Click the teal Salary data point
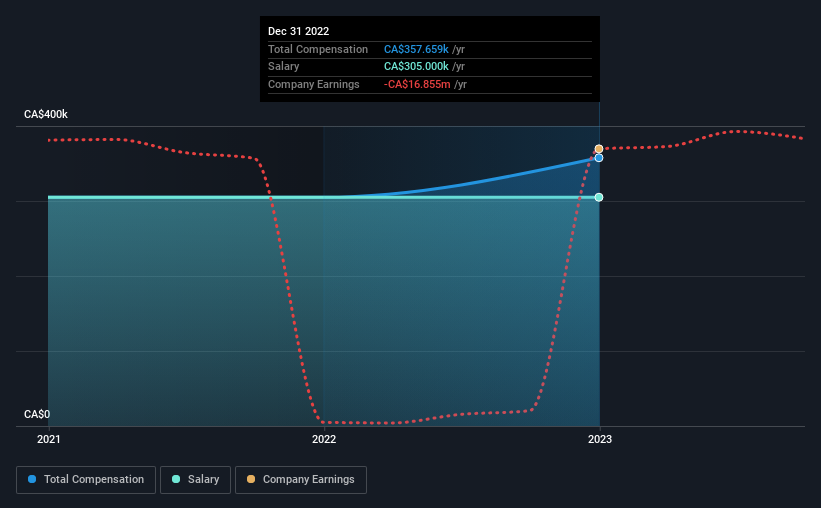The height and width of the screenshot is (508, 821). (x=599, y=197)
